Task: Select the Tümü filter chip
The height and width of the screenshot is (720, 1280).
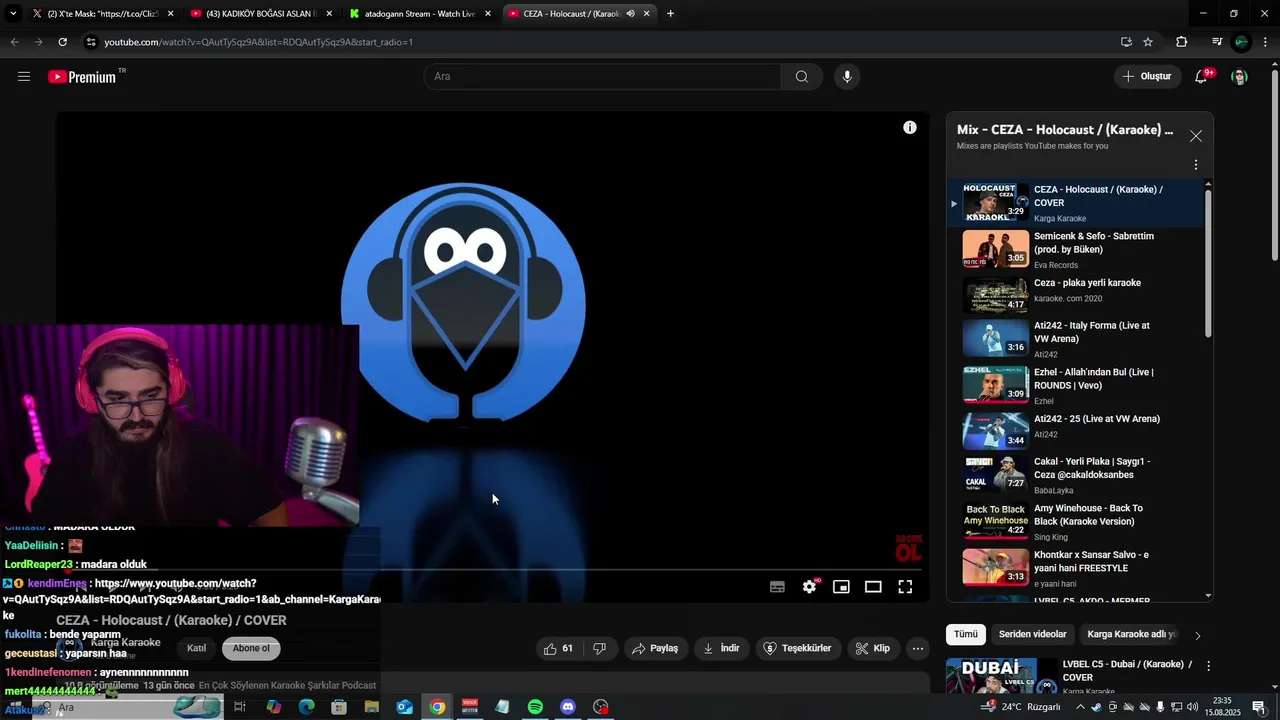Action: click(x=966, y=634)
